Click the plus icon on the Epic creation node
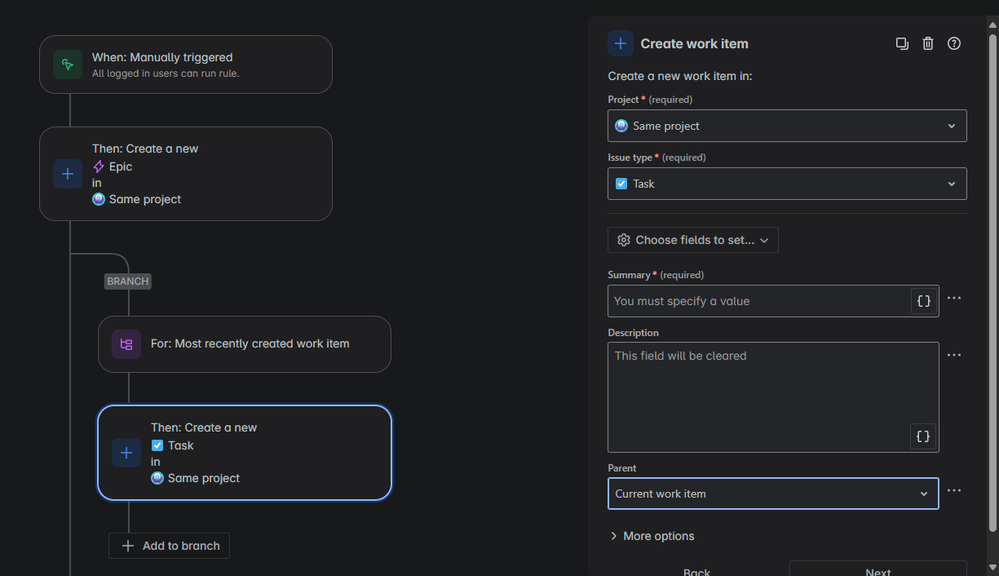The height and width of the screenshot is (576, 999). click(x=66, y=173)
